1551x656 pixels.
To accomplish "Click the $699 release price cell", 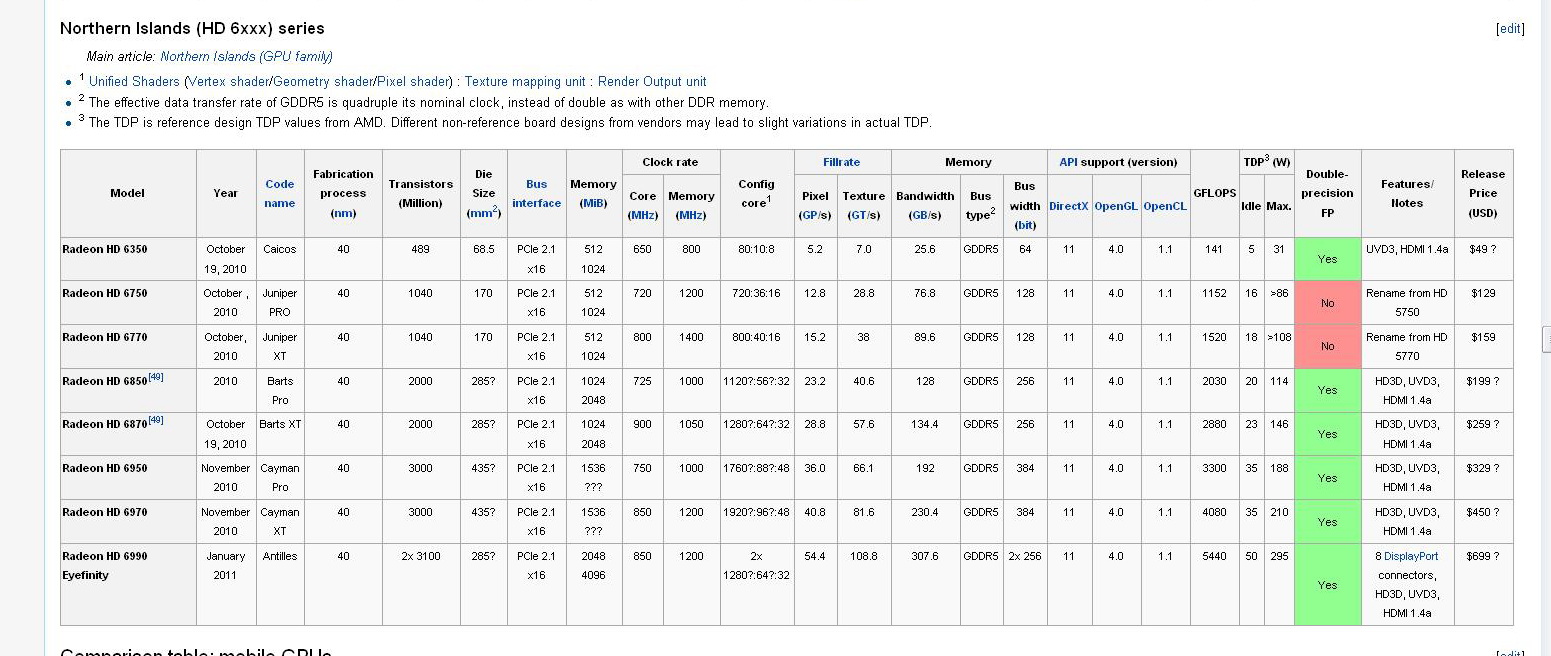I will coord(1483,585).
